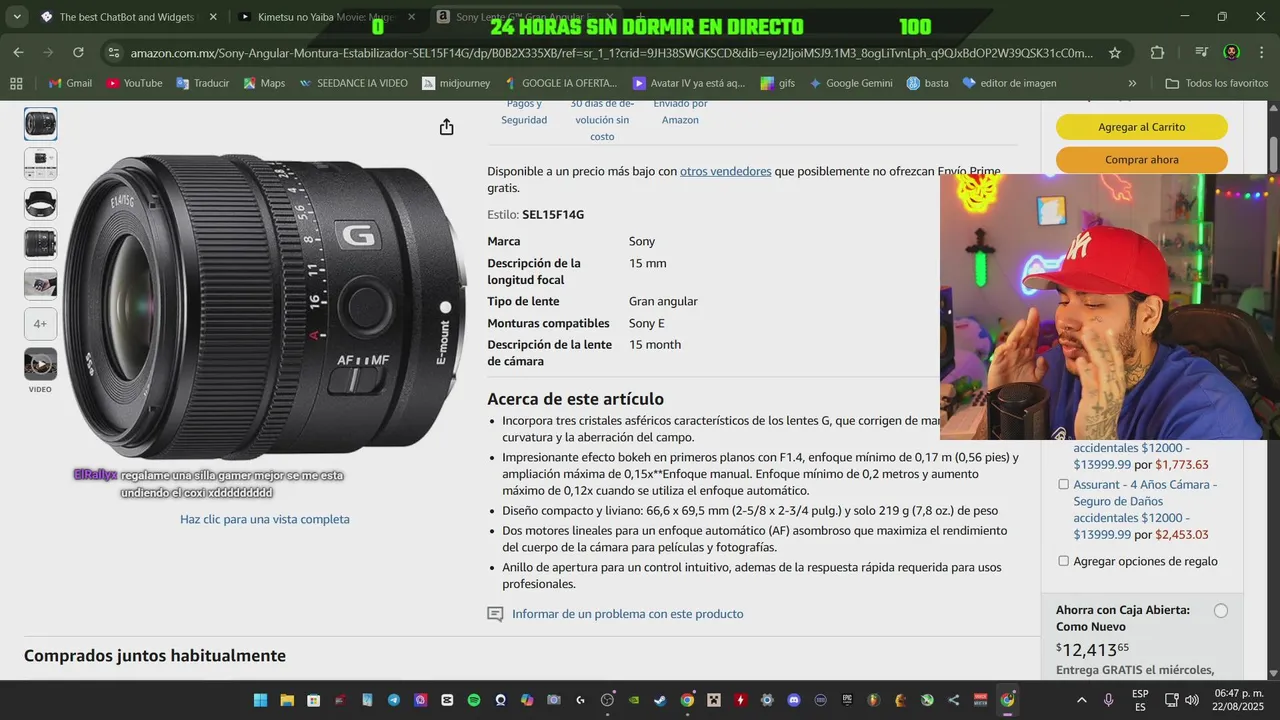Viewport: 1280px width, 720px height.
Task: Click Informar de un problema link
Action: pos(627,614)
